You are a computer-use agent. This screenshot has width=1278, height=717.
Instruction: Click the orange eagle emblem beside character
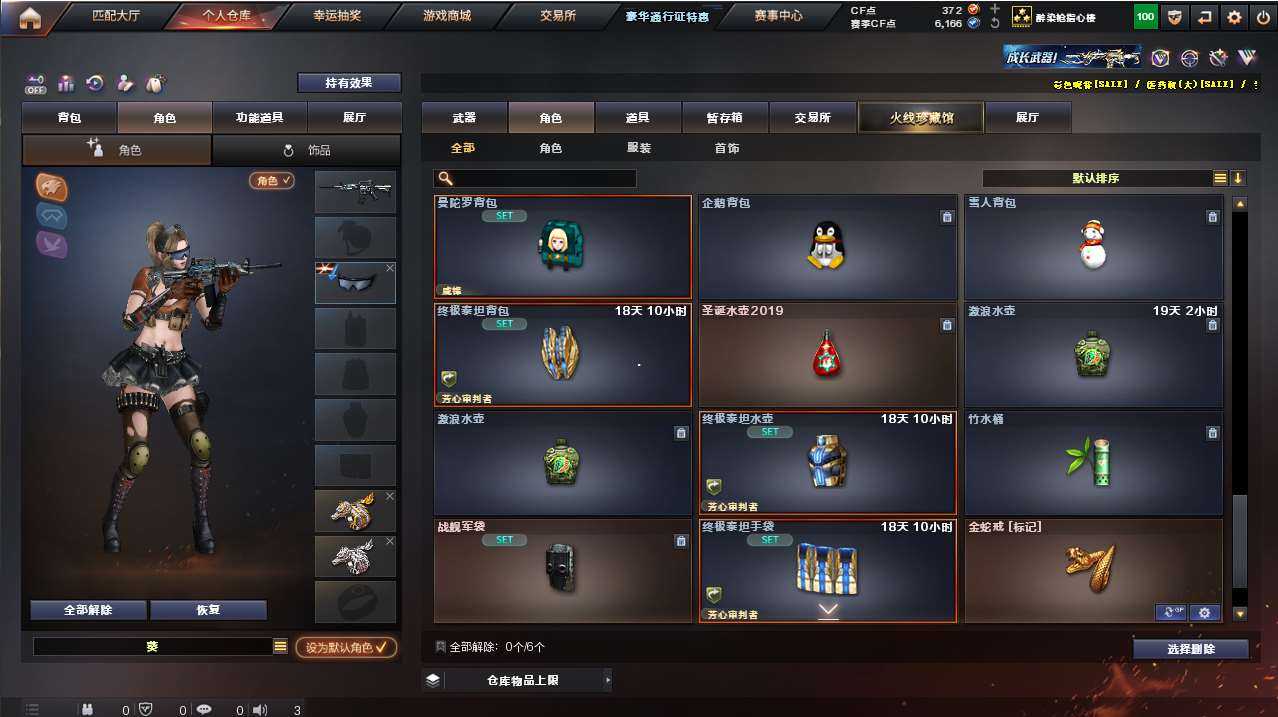point(51,186)
